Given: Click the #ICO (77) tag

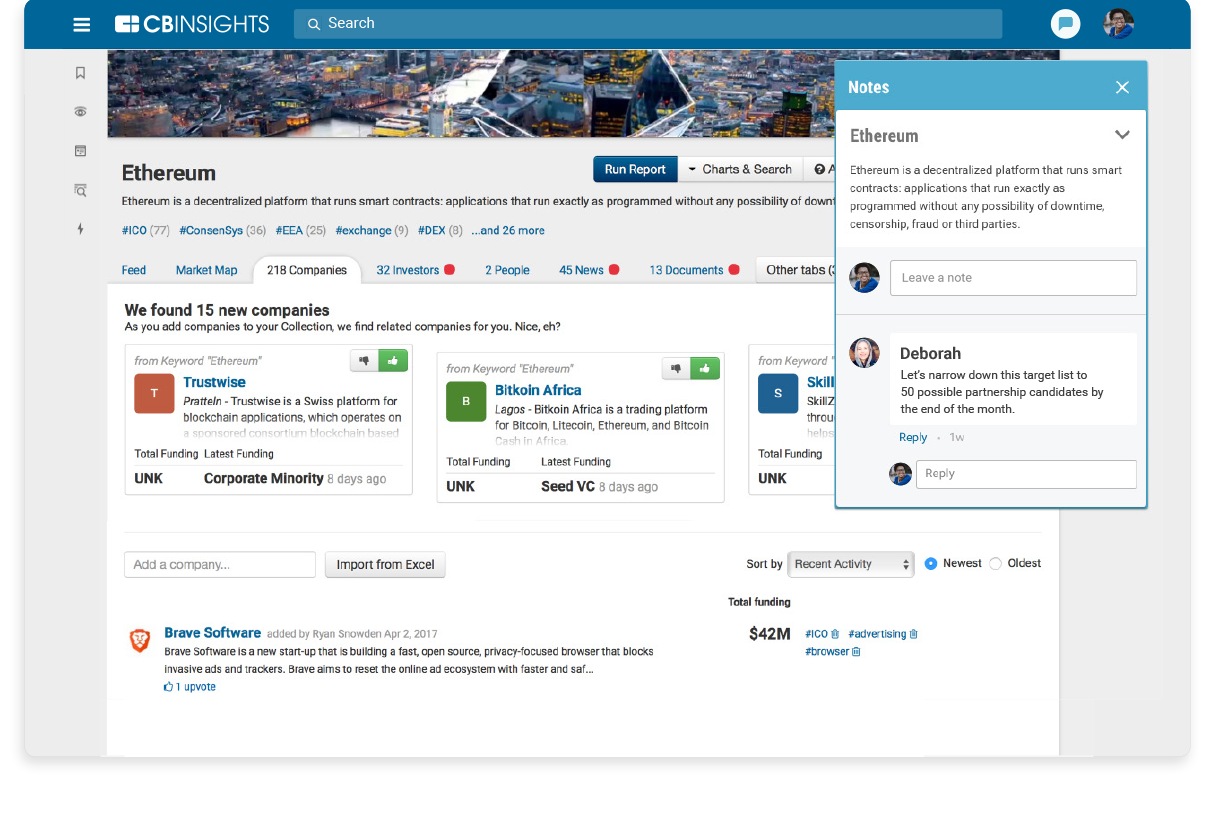Looking at the screenshot, I should click(x=146, y=230).
